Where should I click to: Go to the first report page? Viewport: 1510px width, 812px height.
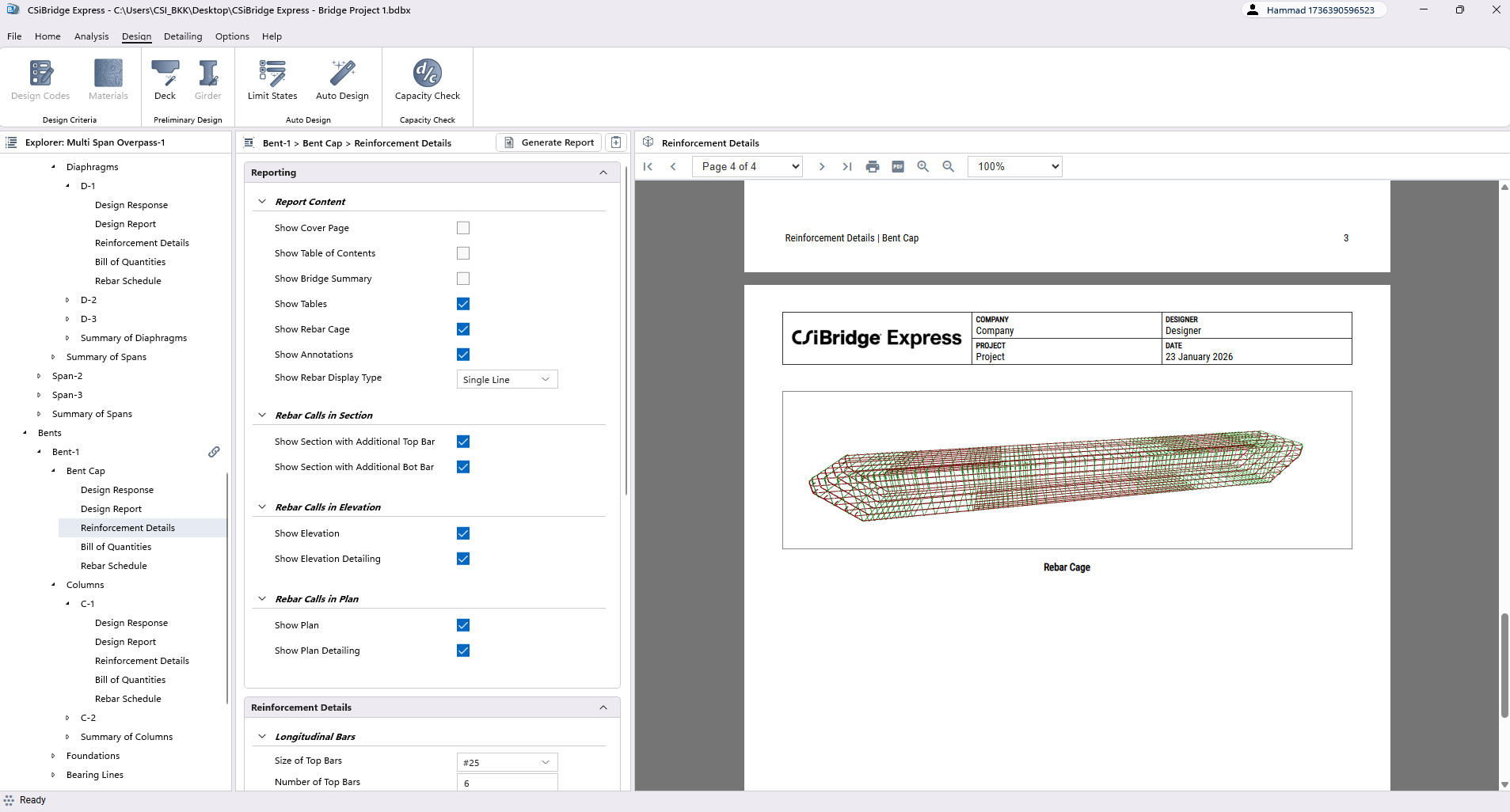pos(648,166)
